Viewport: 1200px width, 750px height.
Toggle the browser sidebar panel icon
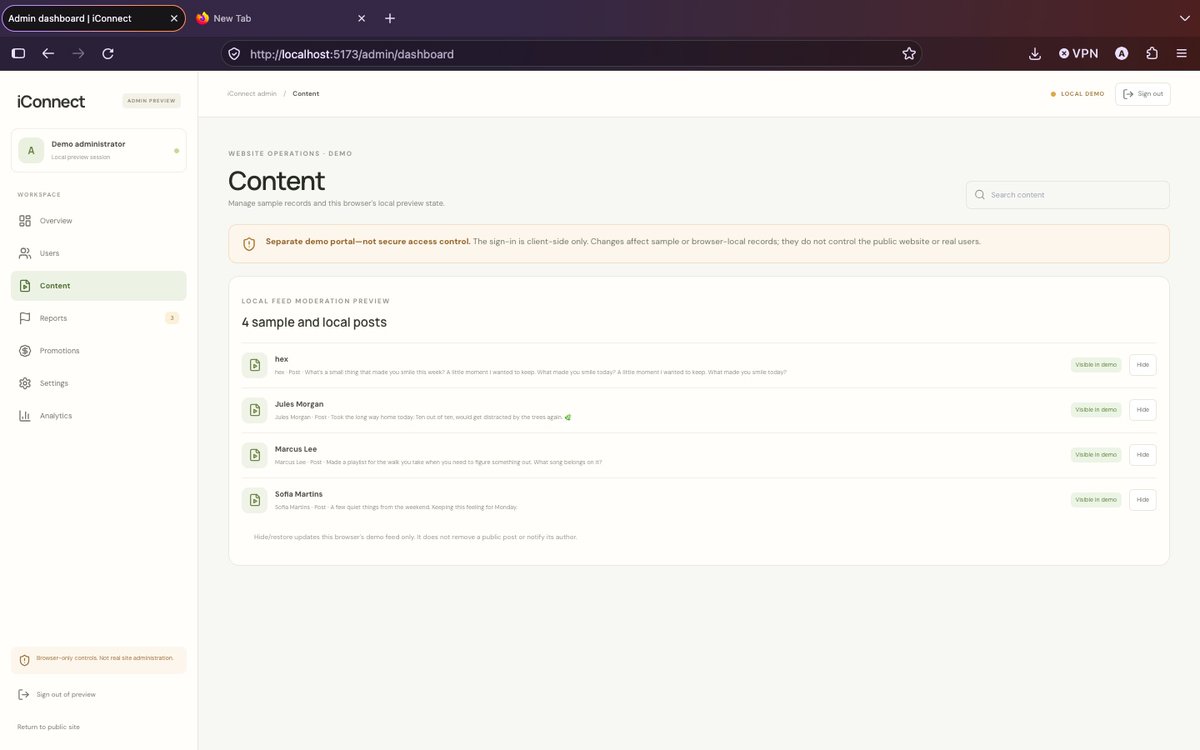pyautogui.click(x=18, y=54)
